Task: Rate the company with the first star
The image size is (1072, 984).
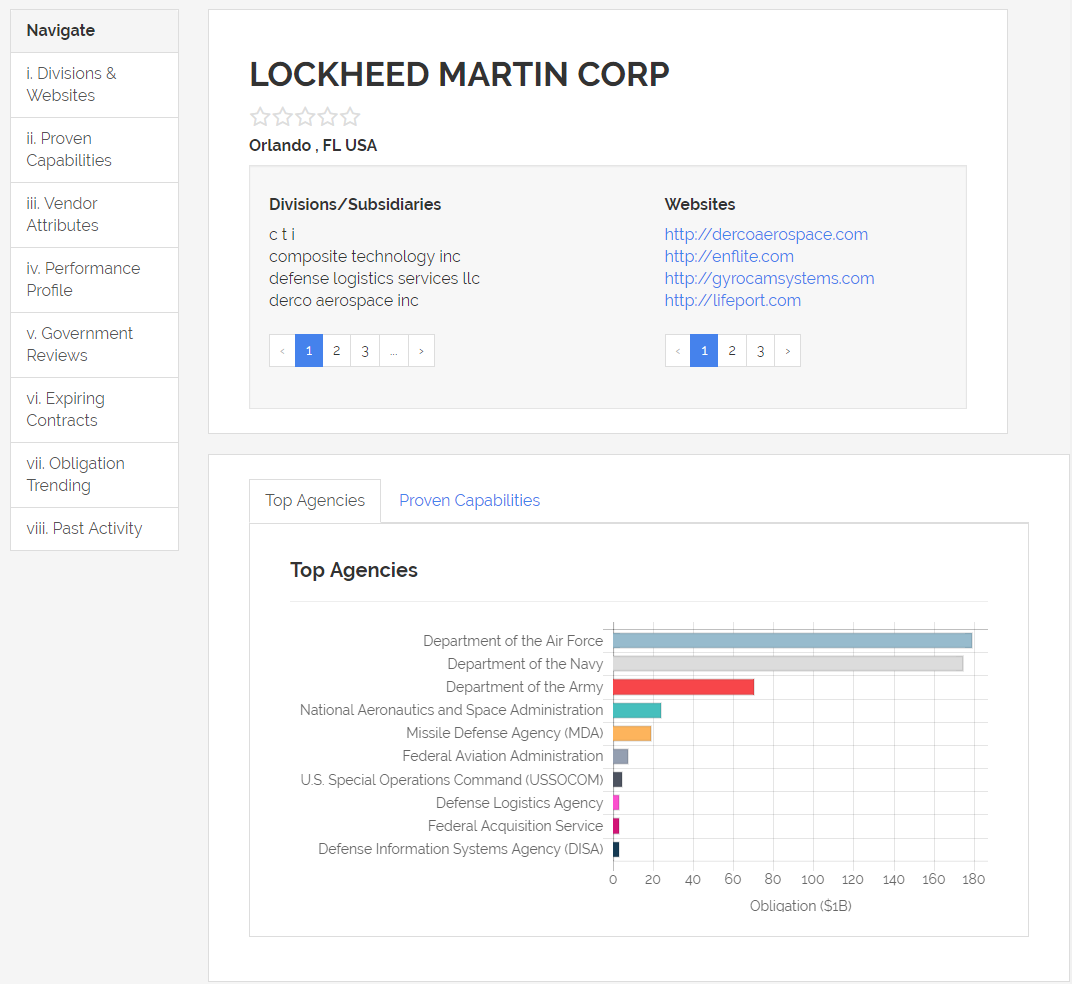Action: (260, 117)
